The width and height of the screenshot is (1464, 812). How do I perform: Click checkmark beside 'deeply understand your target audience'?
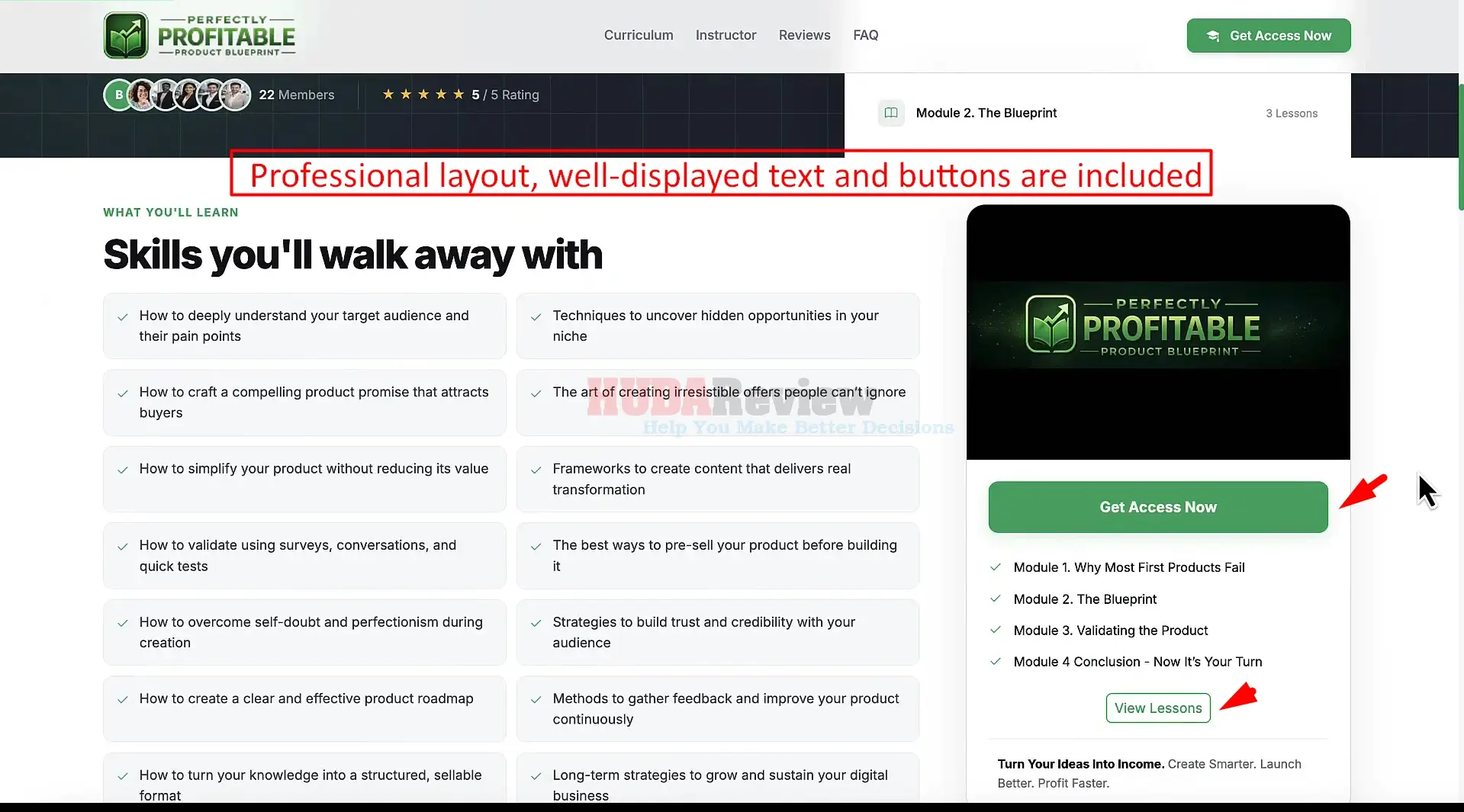coord(122,316)
